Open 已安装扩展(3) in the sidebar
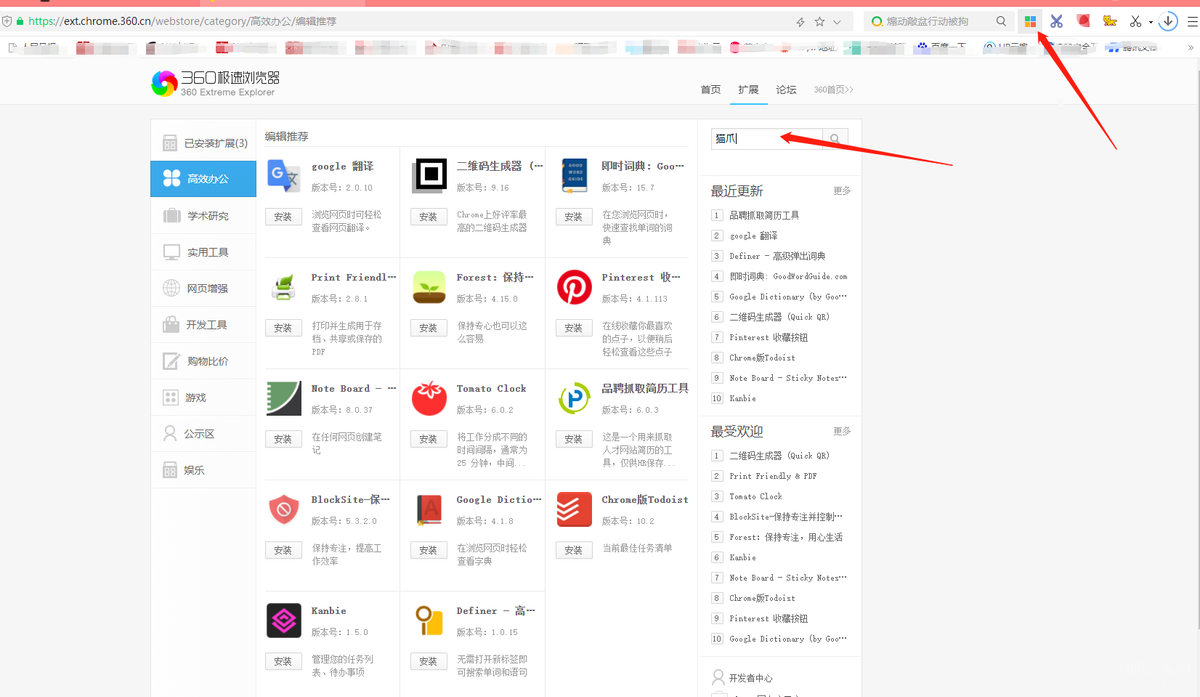The width and height of the screenshot is (1200, 697). pos(204,143)
